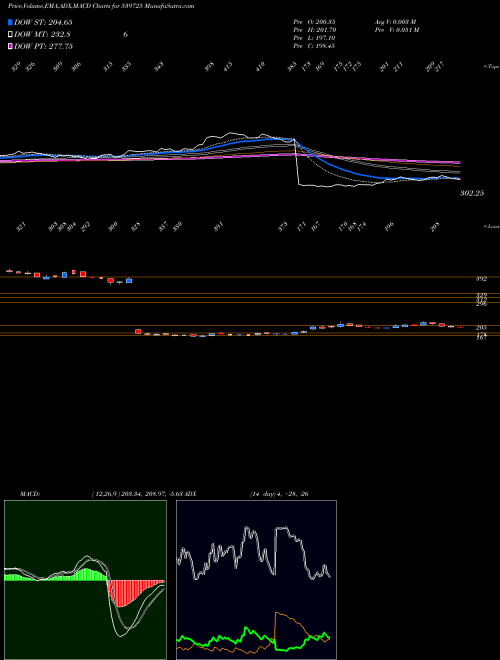The height and width of the screenshot is (660, 500).
Task: Click the 391 value in the Lows row
Action: tap(218, 226)
